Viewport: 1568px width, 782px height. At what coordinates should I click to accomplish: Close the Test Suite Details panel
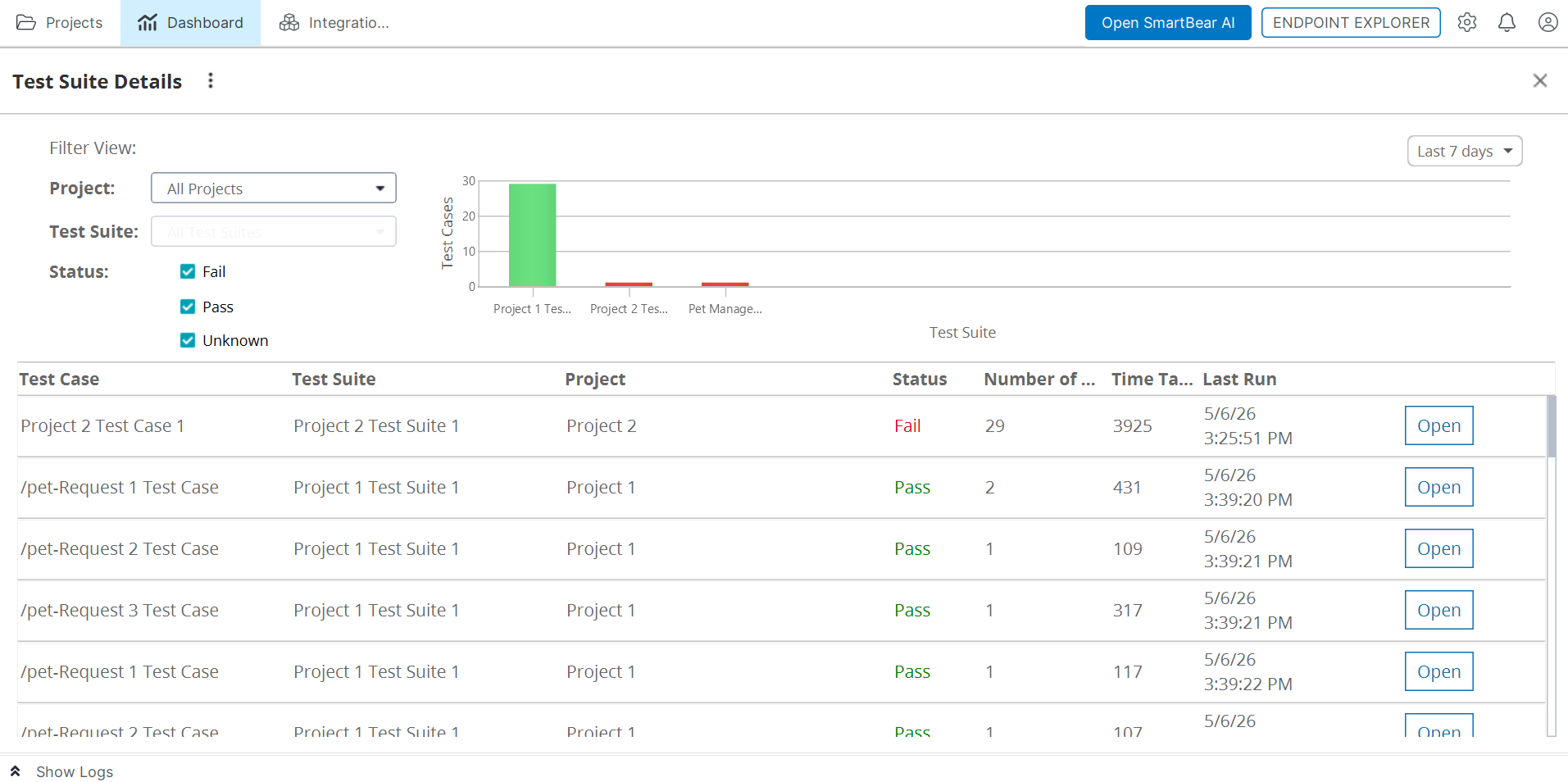point(1540,80)
